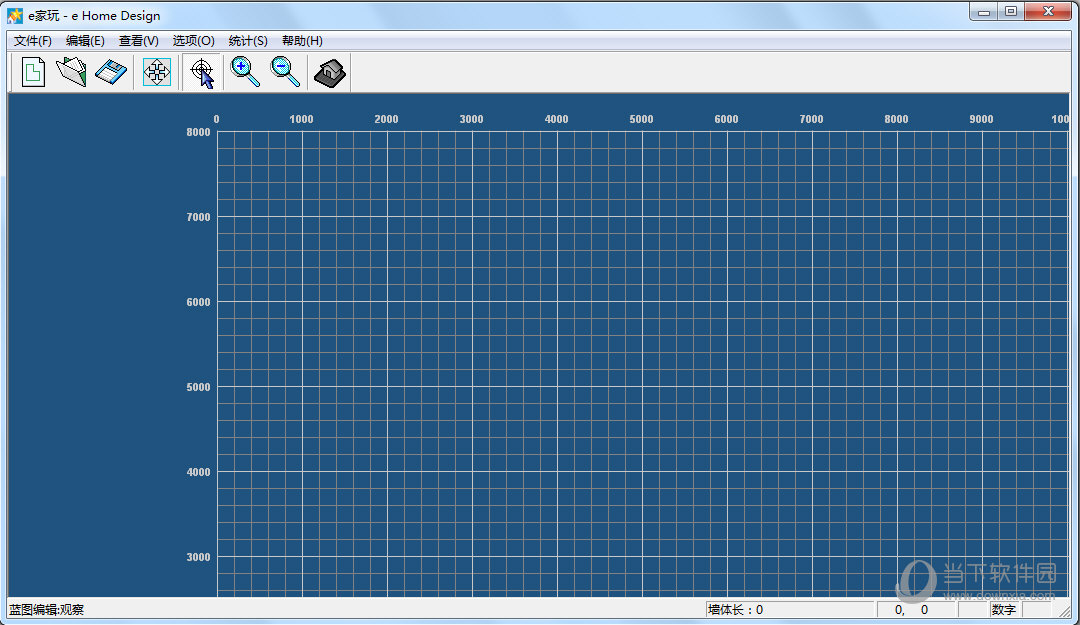Open a file with the folder icon

[x=71, y=73]
